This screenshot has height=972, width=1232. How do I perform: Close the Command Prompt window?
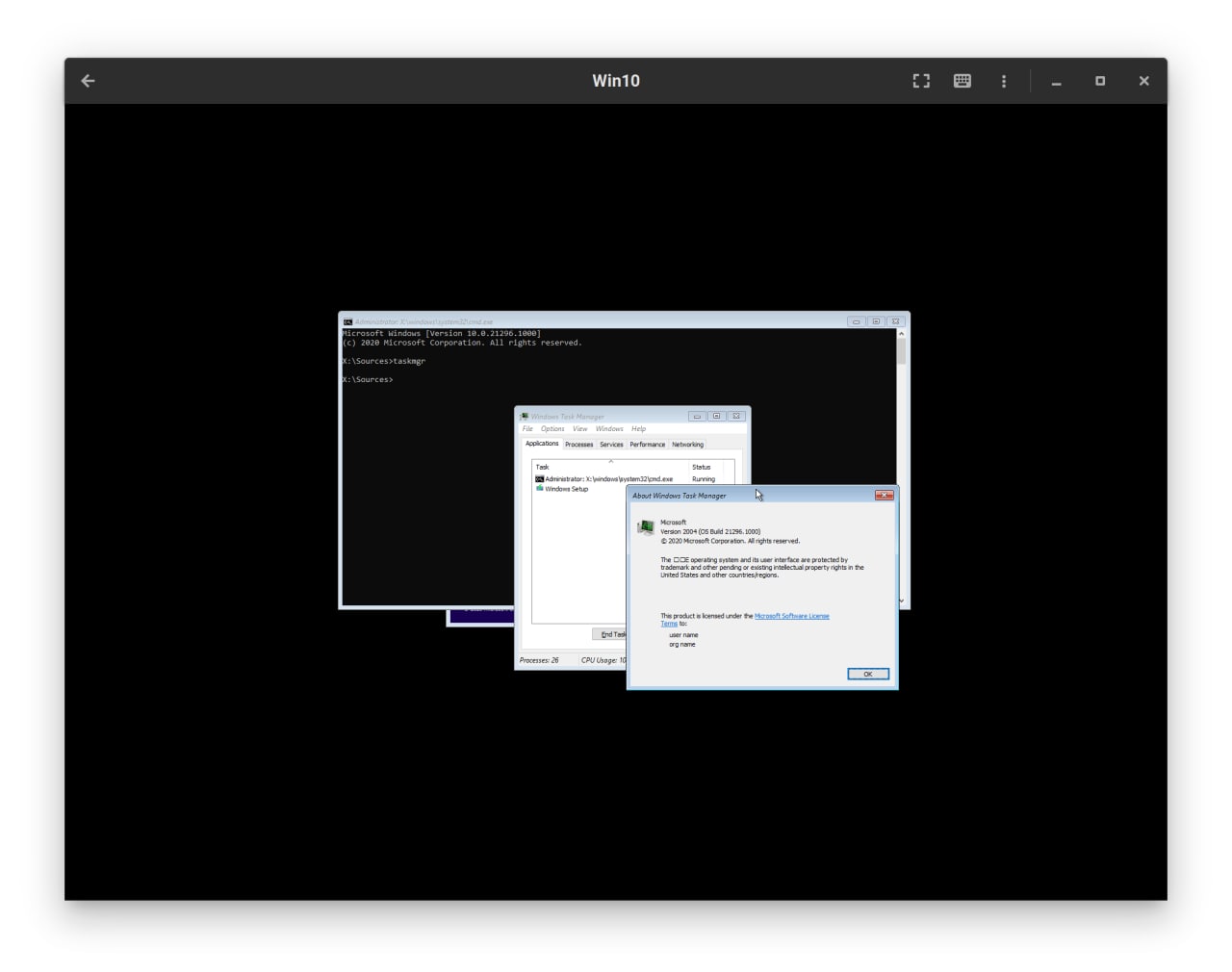(x=895, y=321)
